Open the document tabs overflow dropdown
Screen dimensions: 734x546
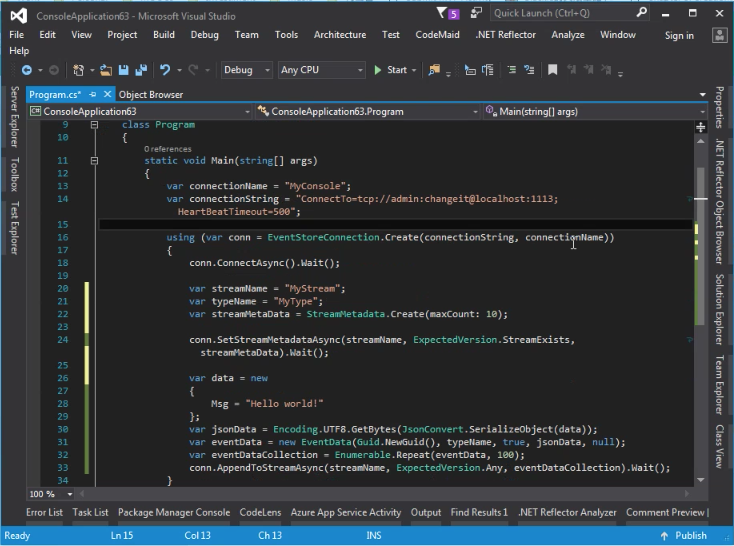(x=703, y=95)
